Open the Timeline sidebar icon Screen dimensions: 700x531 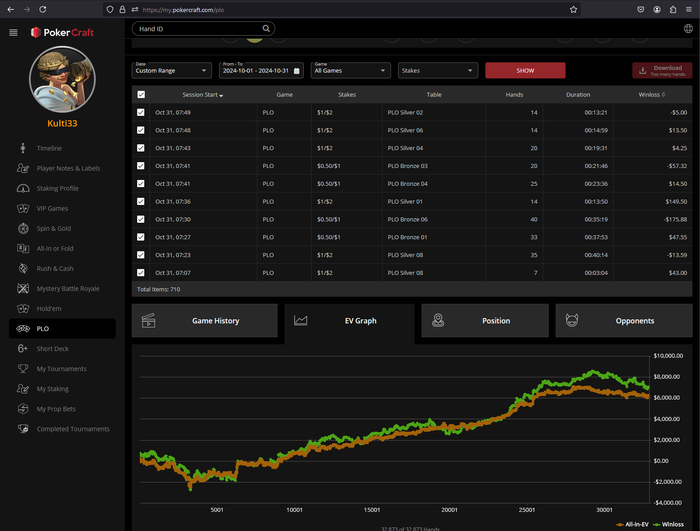(23, 148)
